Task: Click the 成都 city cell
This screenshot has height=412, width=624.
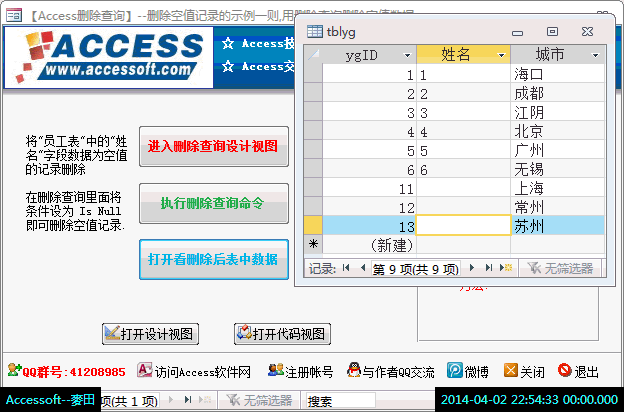Action: coord(557,93)
